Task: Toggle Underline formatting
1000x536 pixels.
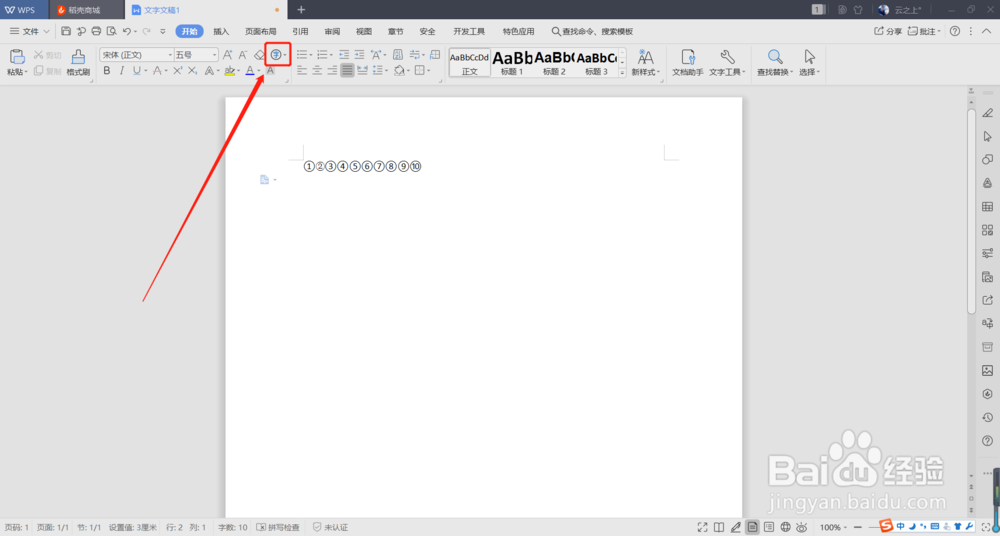Action: [x=136, y=70]
